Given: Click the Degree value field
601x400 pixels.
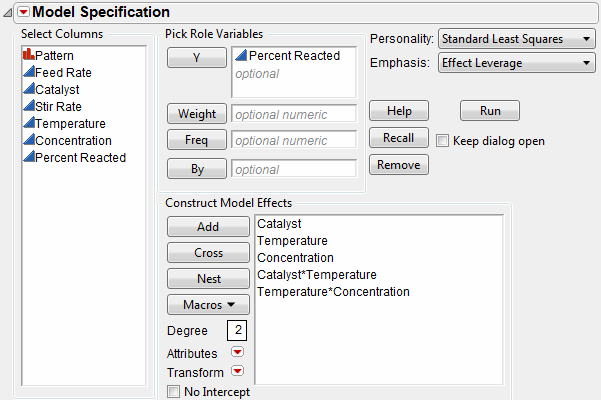Looking at the screenshot, I should 237,330.
